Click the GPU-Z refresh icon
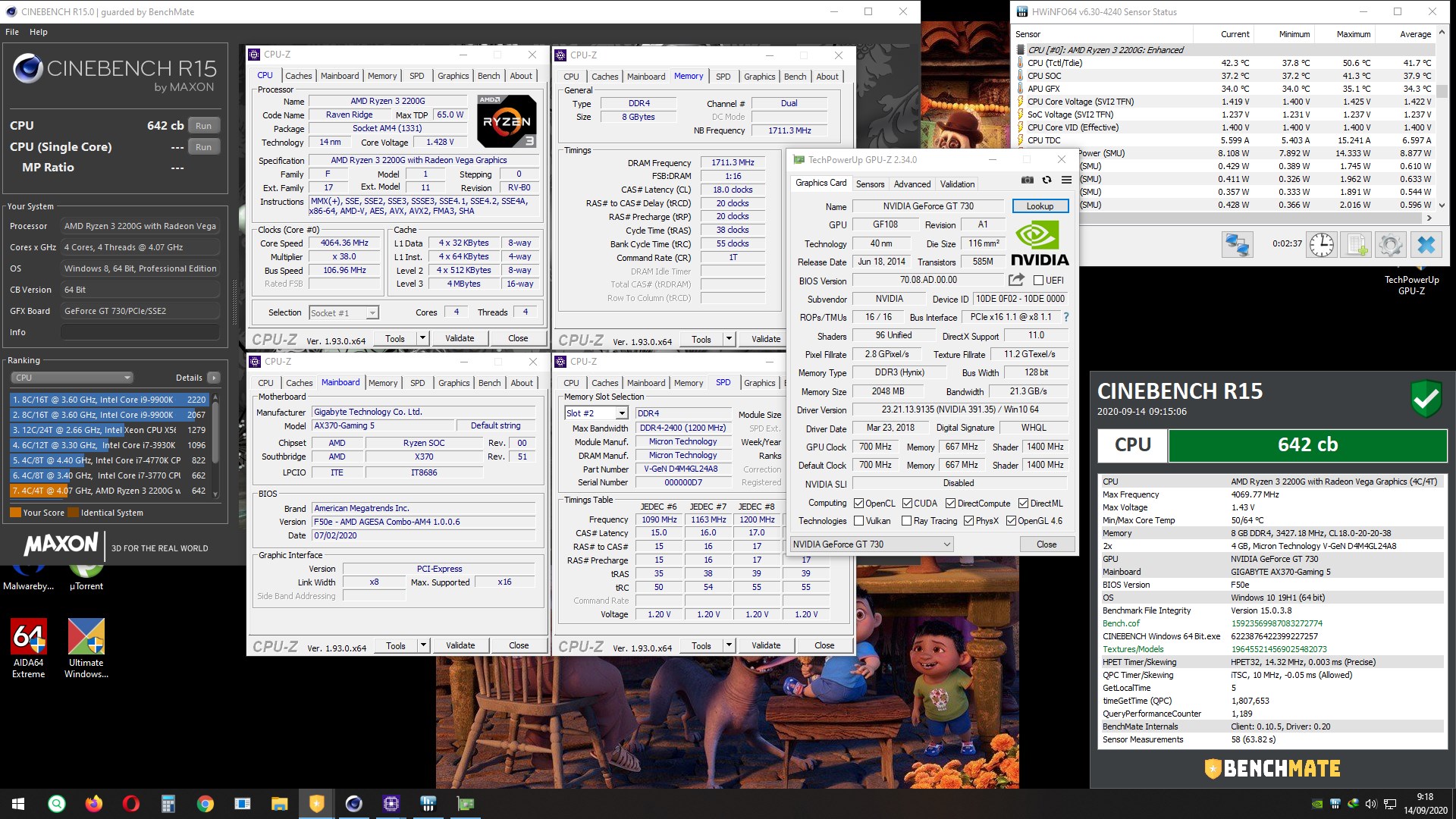This screenshot has height=819, width=1456. click(1046, 180)
